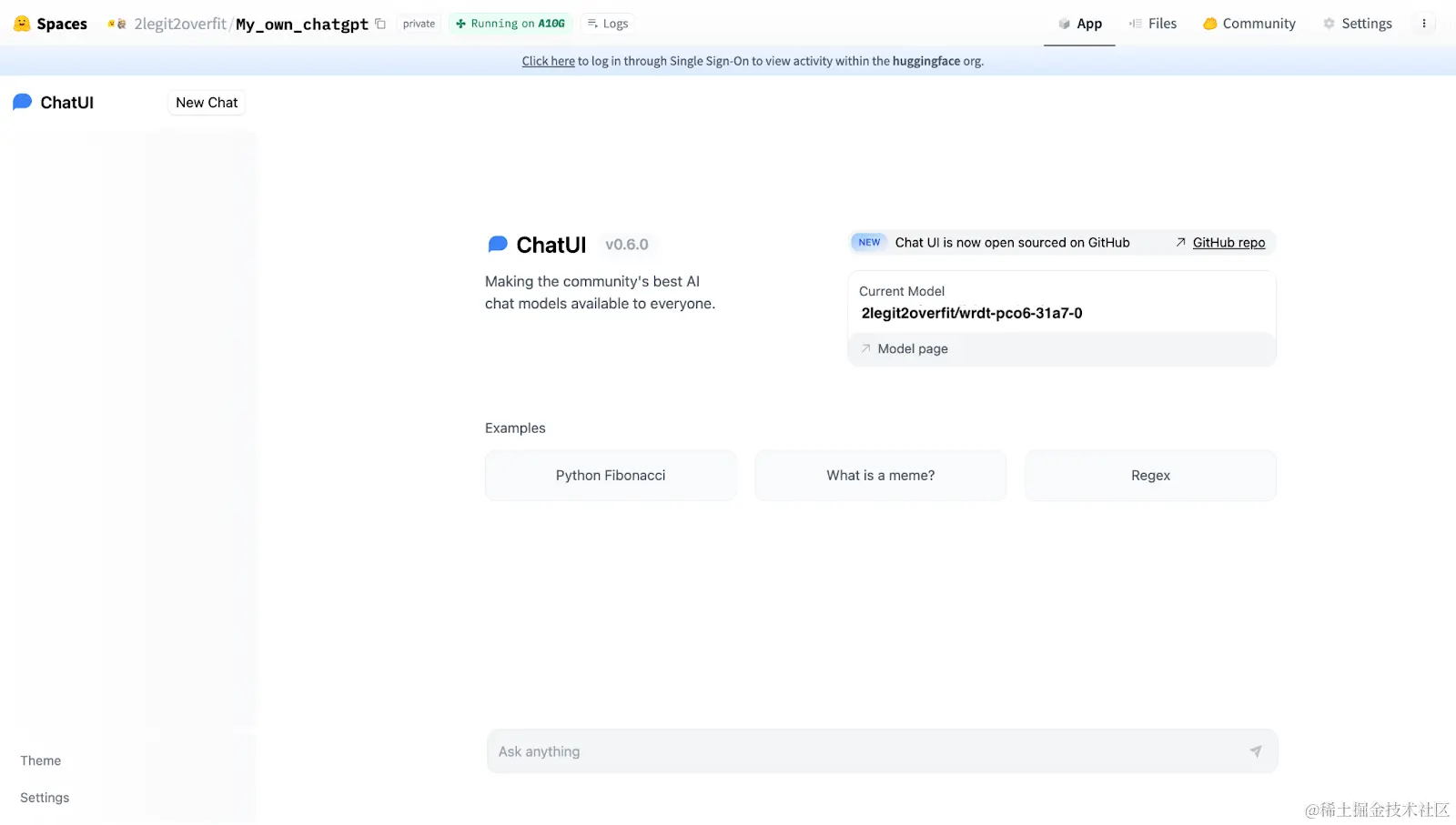This screenshot has width=1456, height=825.
Task: Click the Spaces text in header
Action: coord(62,24)
